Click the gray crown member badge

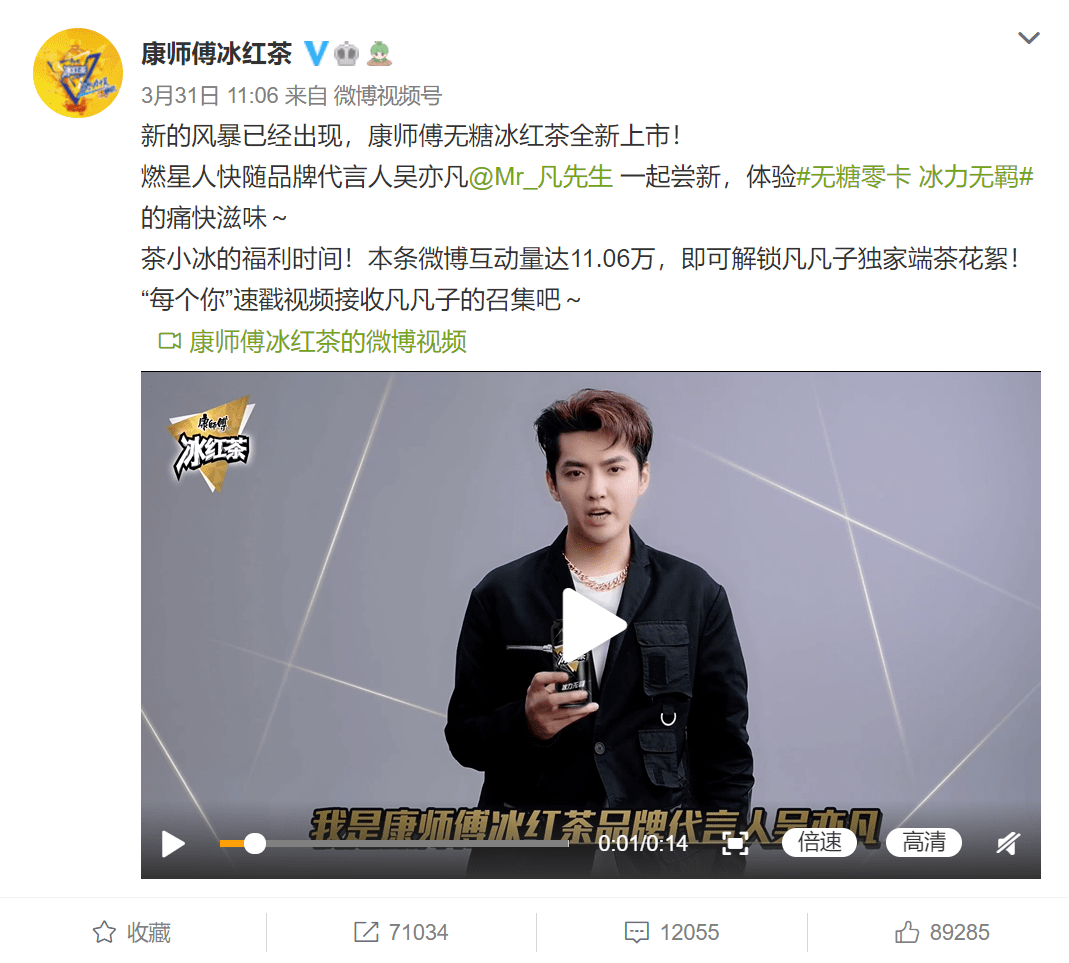coord(346,54)
